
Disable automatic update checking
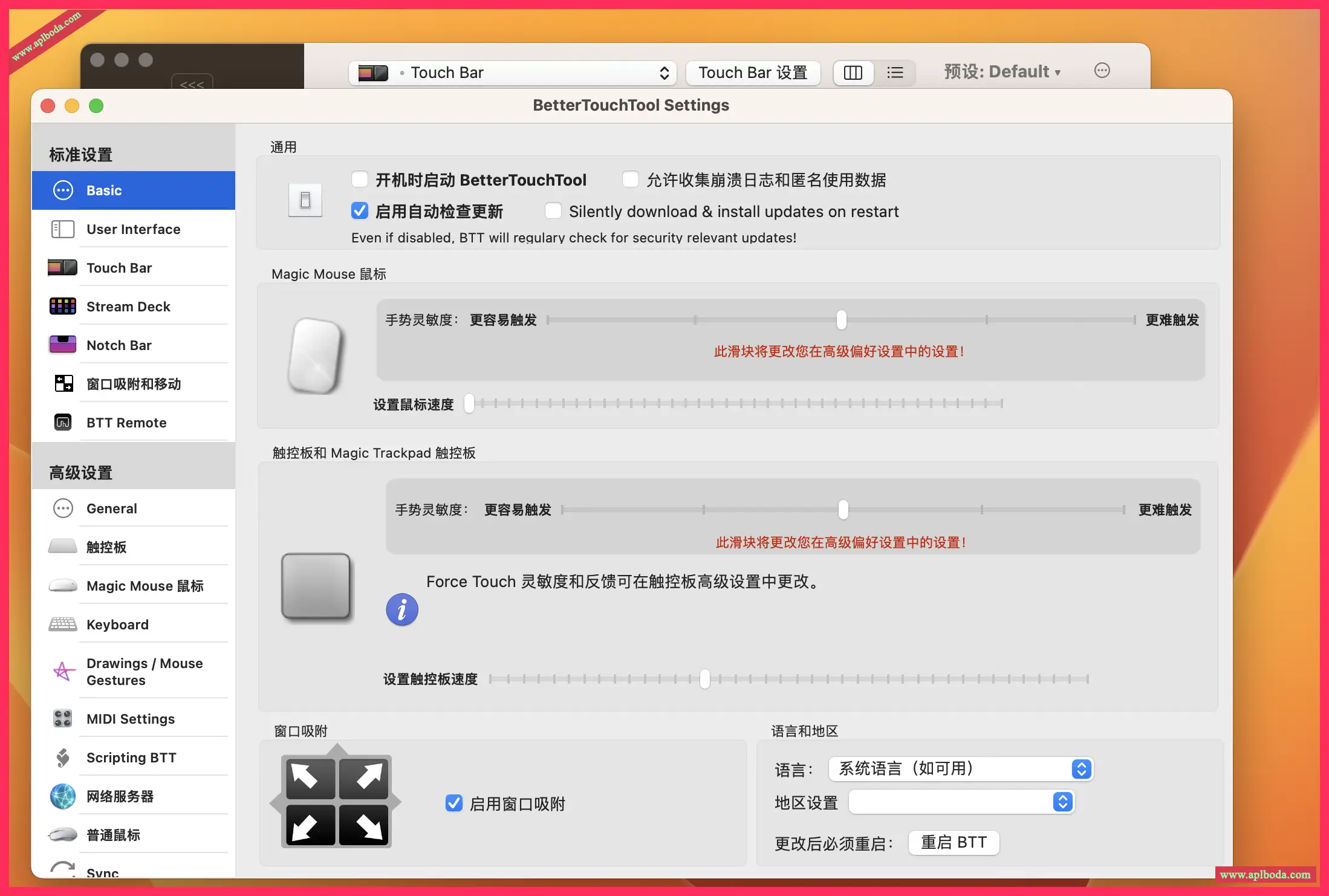360,210
